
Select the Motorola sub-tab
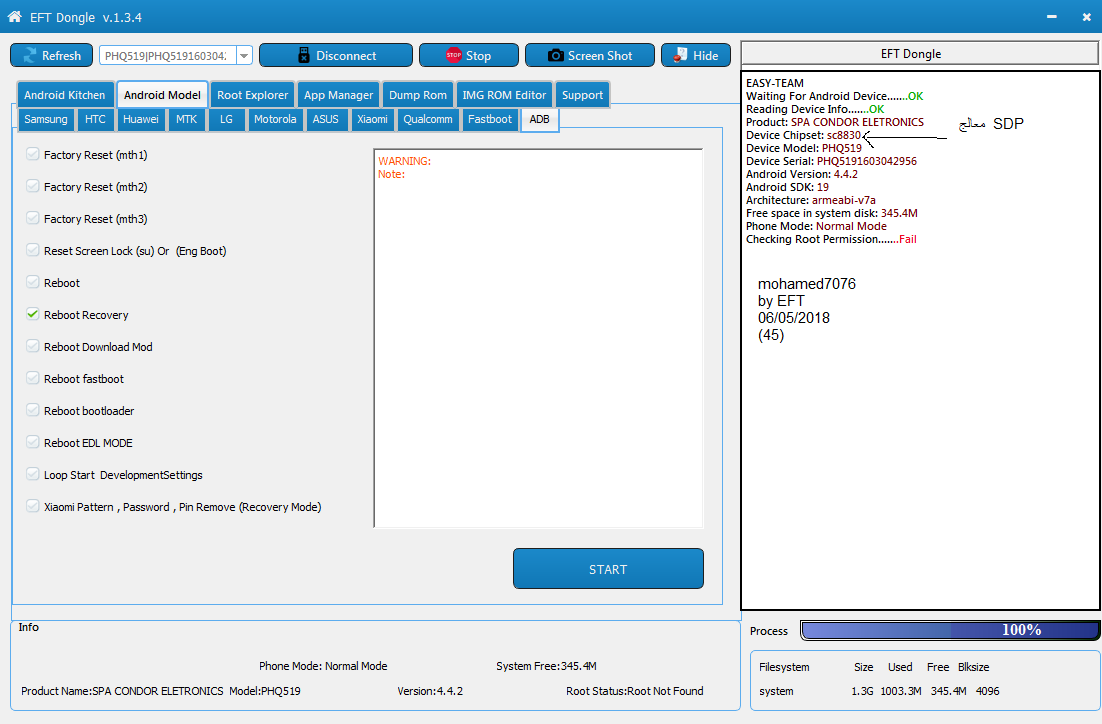coord(275,119)
